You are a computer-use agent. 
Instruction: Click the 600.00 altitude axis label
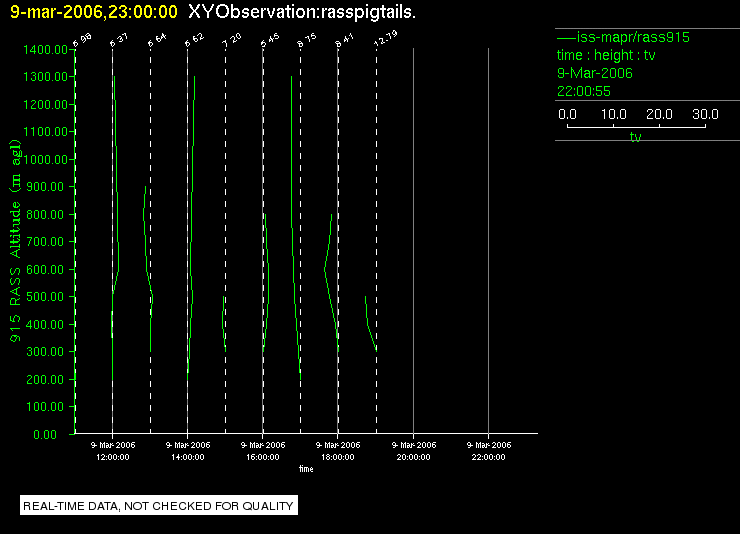(x=45, y=269)
